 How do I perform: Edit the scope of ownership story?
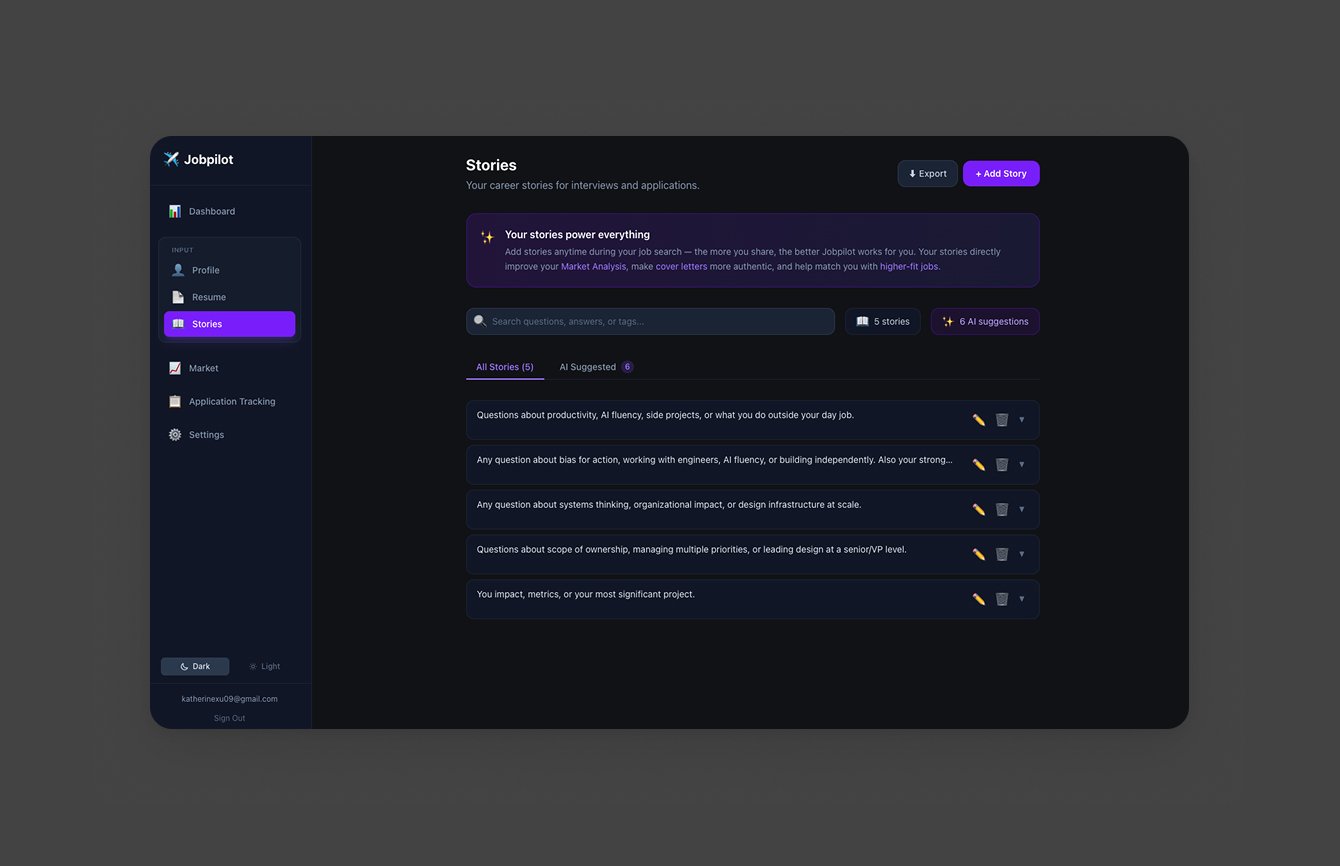979,555
